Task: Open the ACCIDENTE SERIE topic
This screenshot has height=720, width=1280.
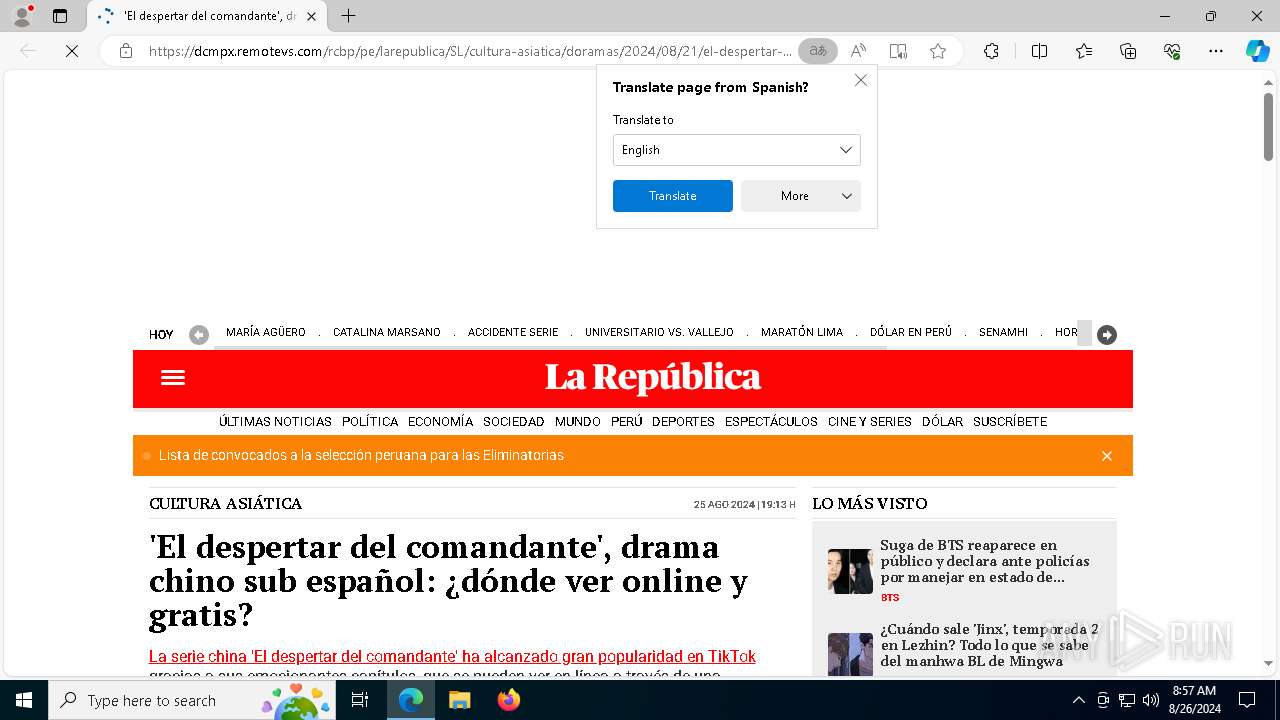Action: point(513,332)
